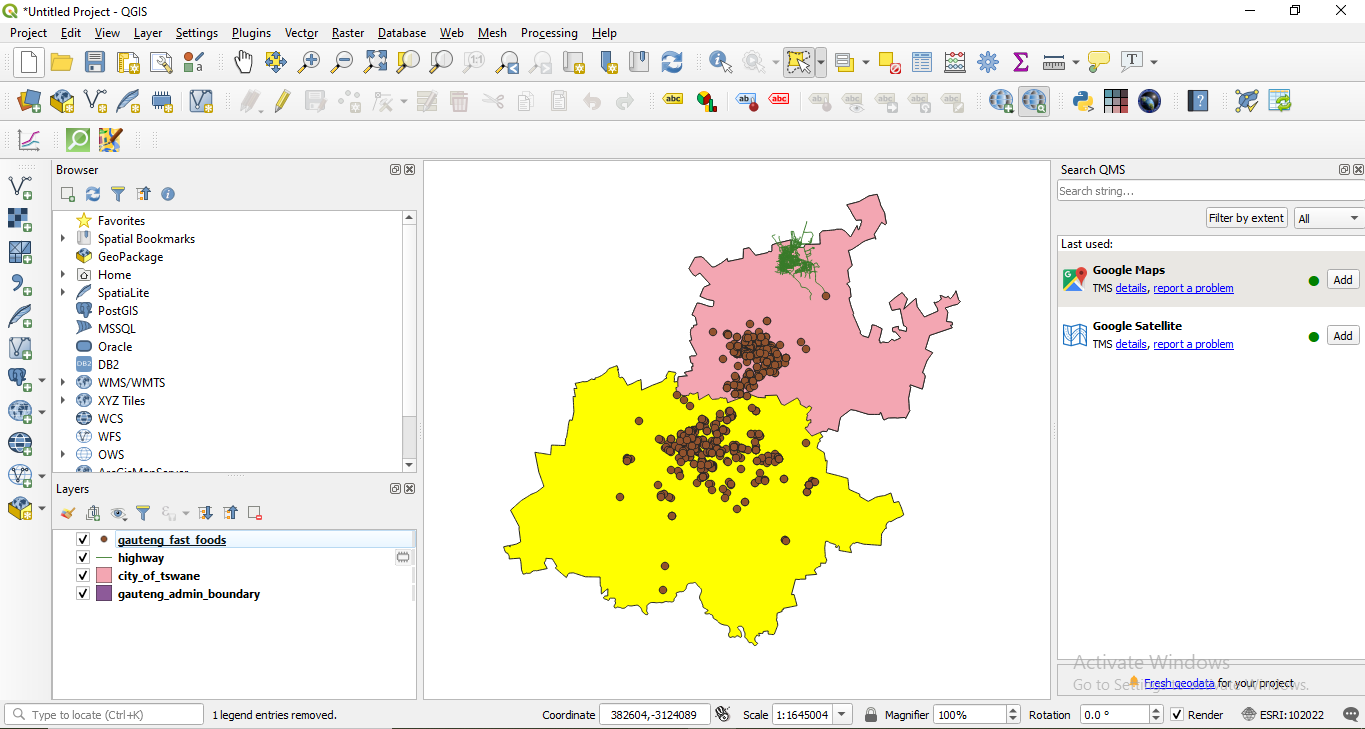This screenshot has height=729, width=1365.
Task: Open the Python console
Action: [x=1082, y=101]
